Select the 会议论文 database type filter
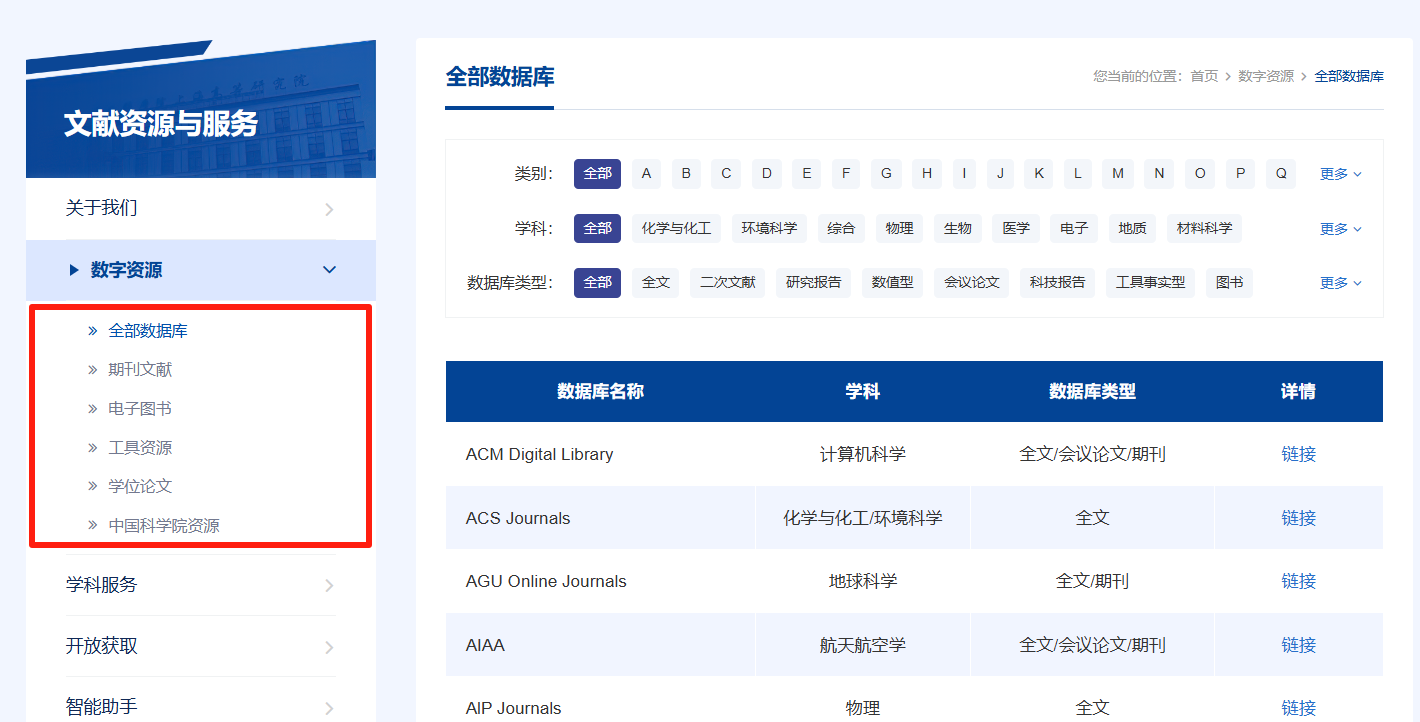 pyautogui.click(x=971, y=283)
